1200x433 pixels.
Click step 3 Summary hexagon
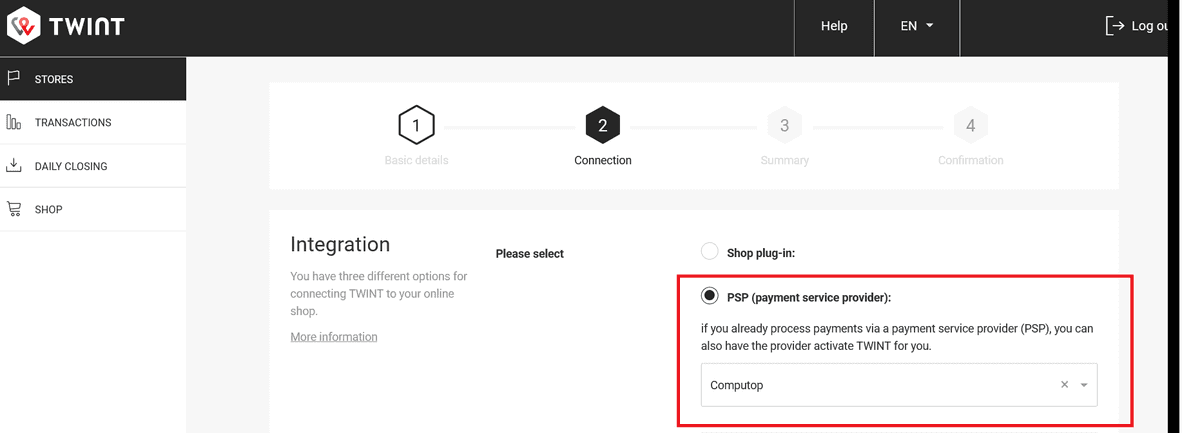(x=785, y=126)
